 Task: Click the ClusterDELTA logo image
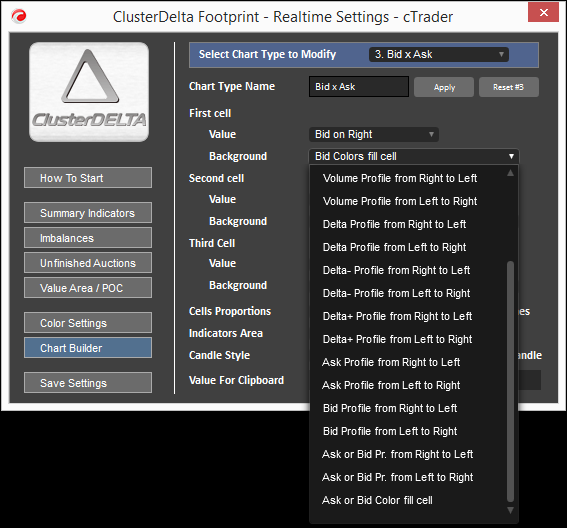89,92
